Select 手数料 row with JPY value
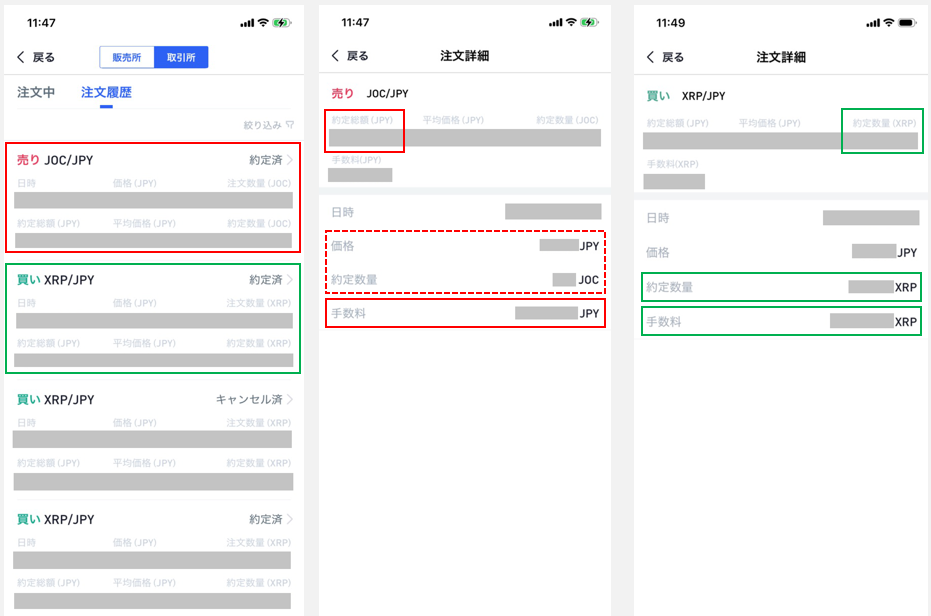Screen dimensions: 931x616 click(466, 313)
